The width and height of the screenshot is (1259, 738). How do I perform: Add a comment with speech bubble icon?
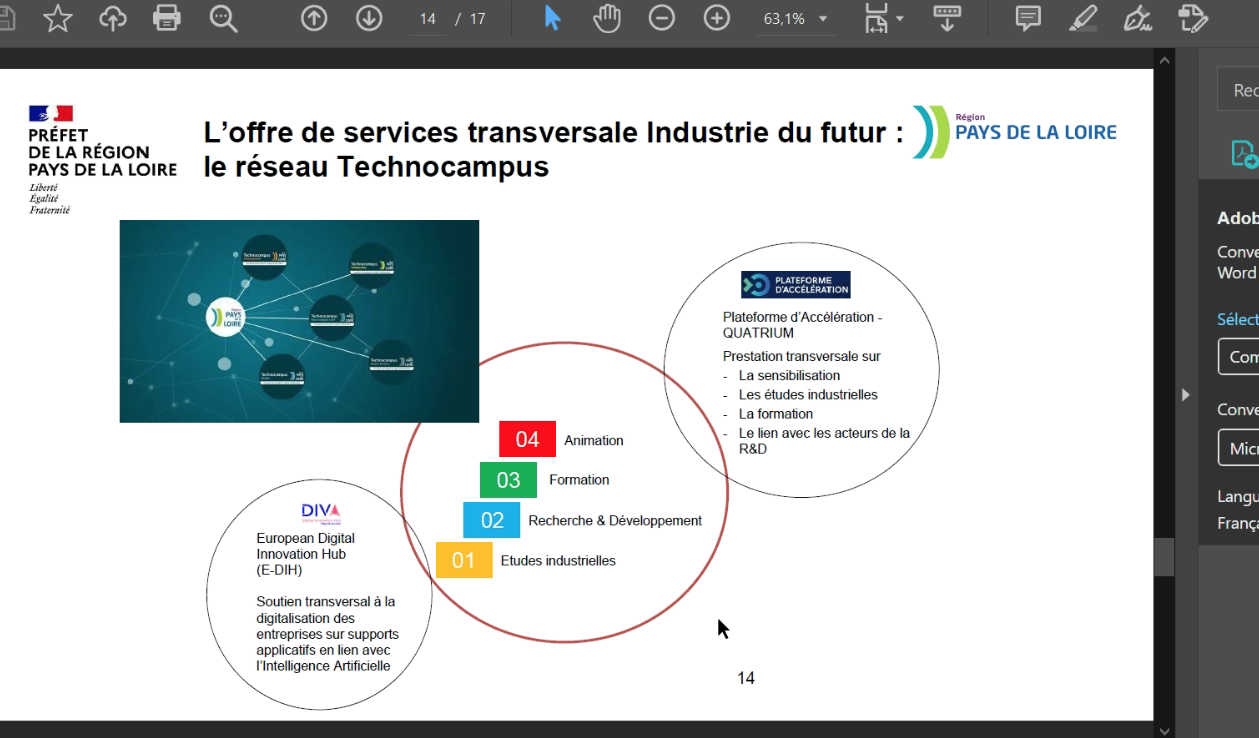point(1027,18)
